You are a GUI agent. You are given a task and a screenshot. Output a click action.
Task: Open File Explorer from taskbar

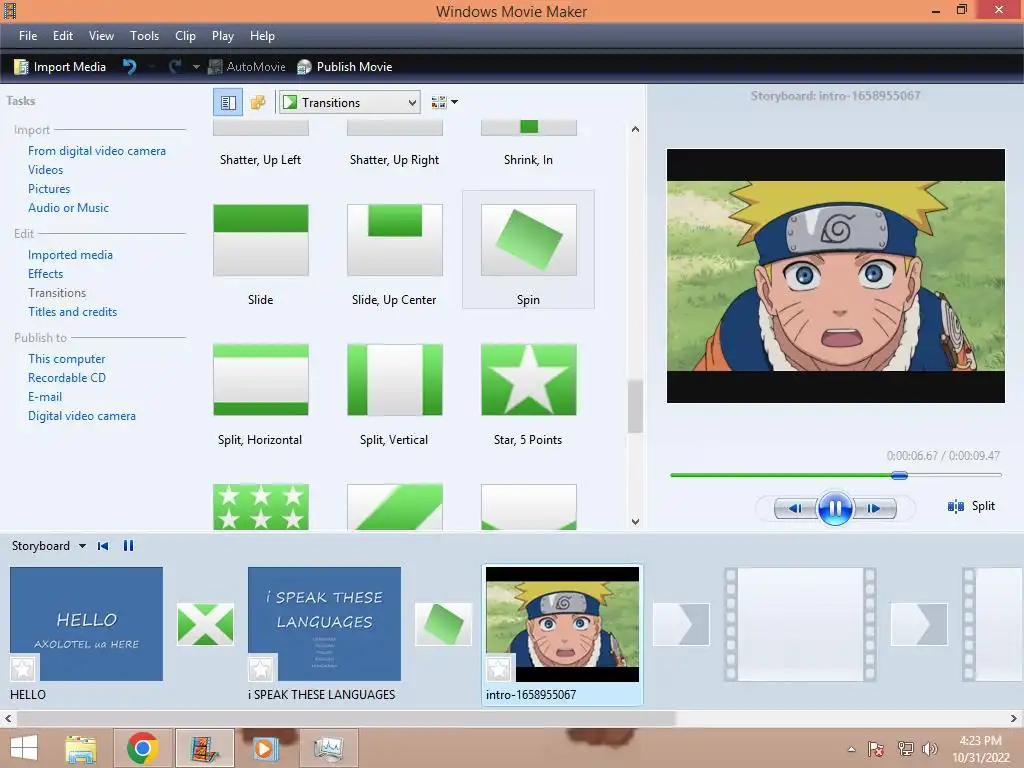click(81, 748)
